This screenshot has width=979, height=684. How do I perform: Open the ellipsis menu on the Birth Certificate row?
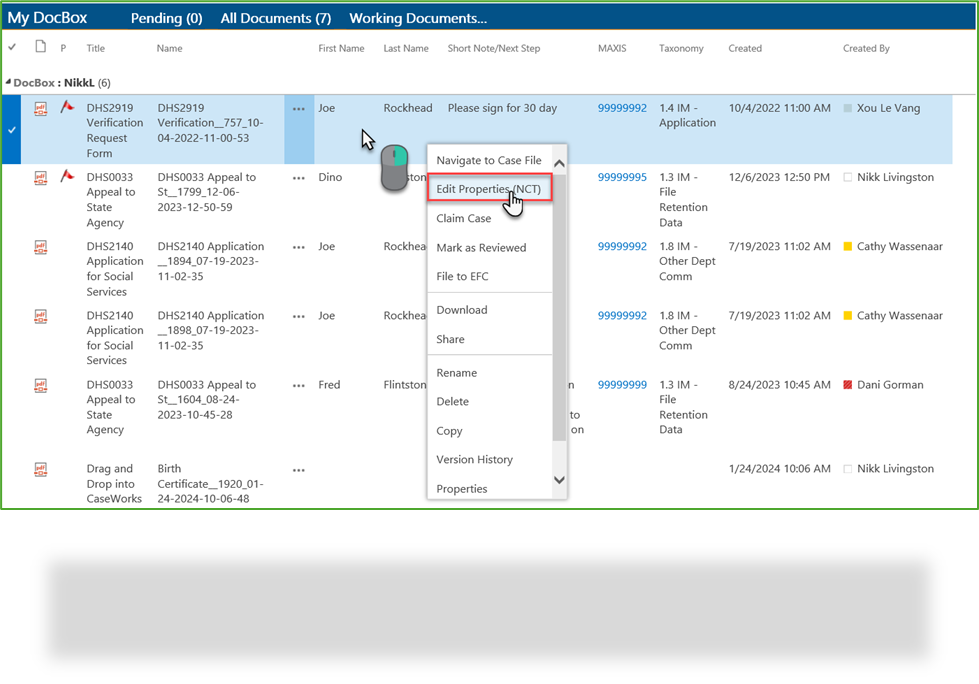[297, 469]
